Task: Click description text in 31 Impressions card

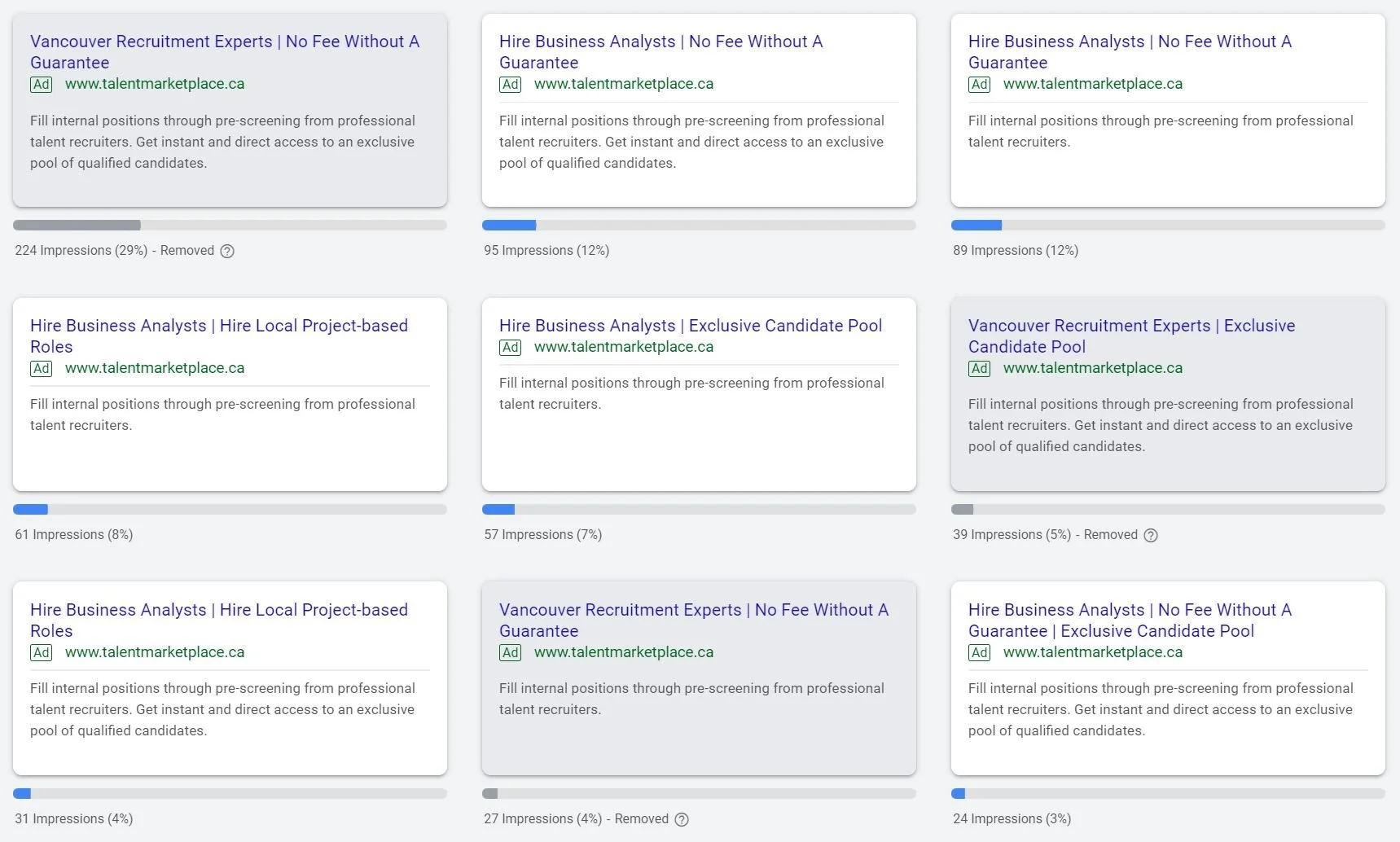Action: pos(222,709)
